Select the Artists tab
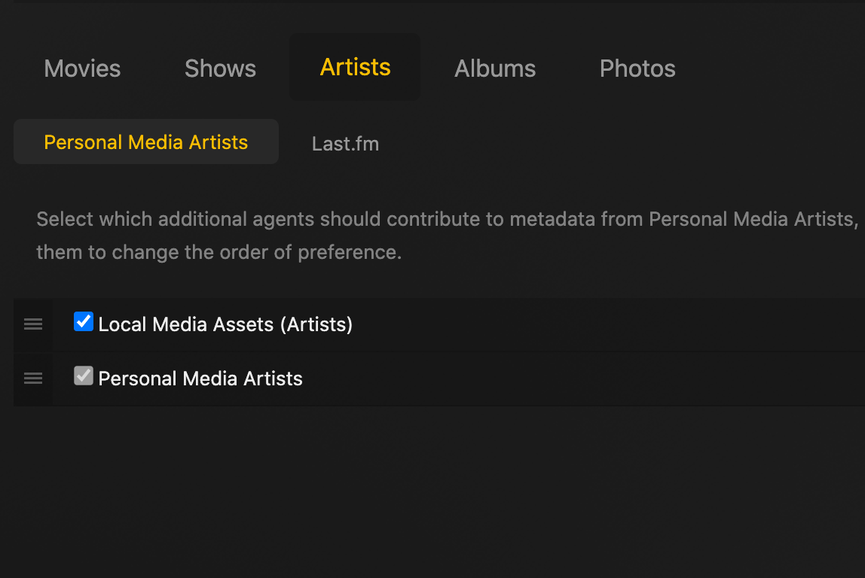865x578 pixels. (355, 67)
